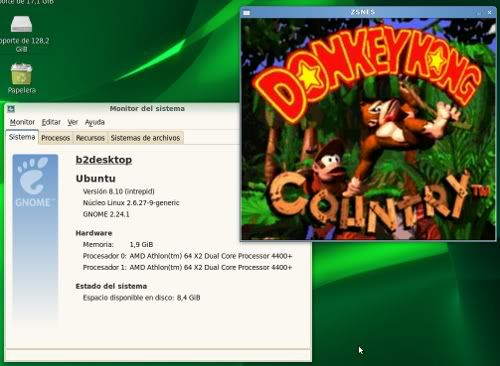Screen dimensions: 500x366
Task: Click the Hardware section heading
Action: tap(94, 233)
